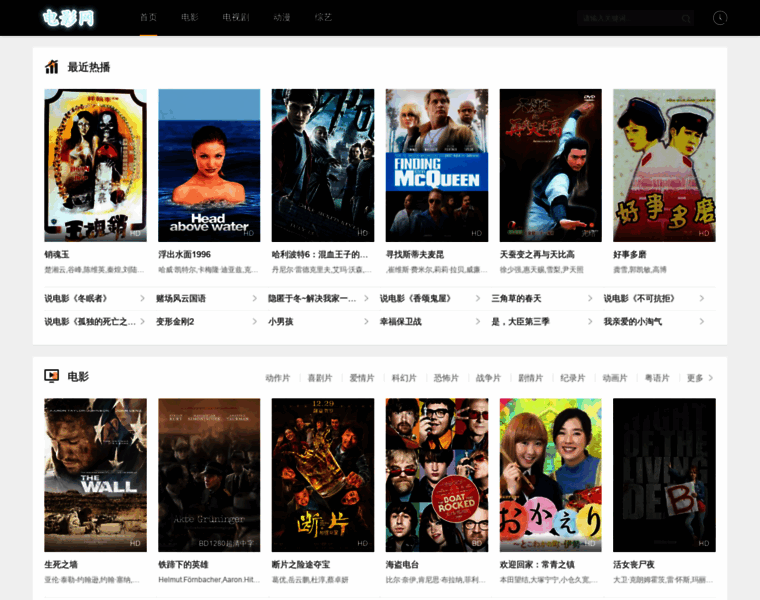The width and height of the screenshot is (760, 600).
Task: Open the 好事多磨 poster thumbnail
Action: coord(664,165)
